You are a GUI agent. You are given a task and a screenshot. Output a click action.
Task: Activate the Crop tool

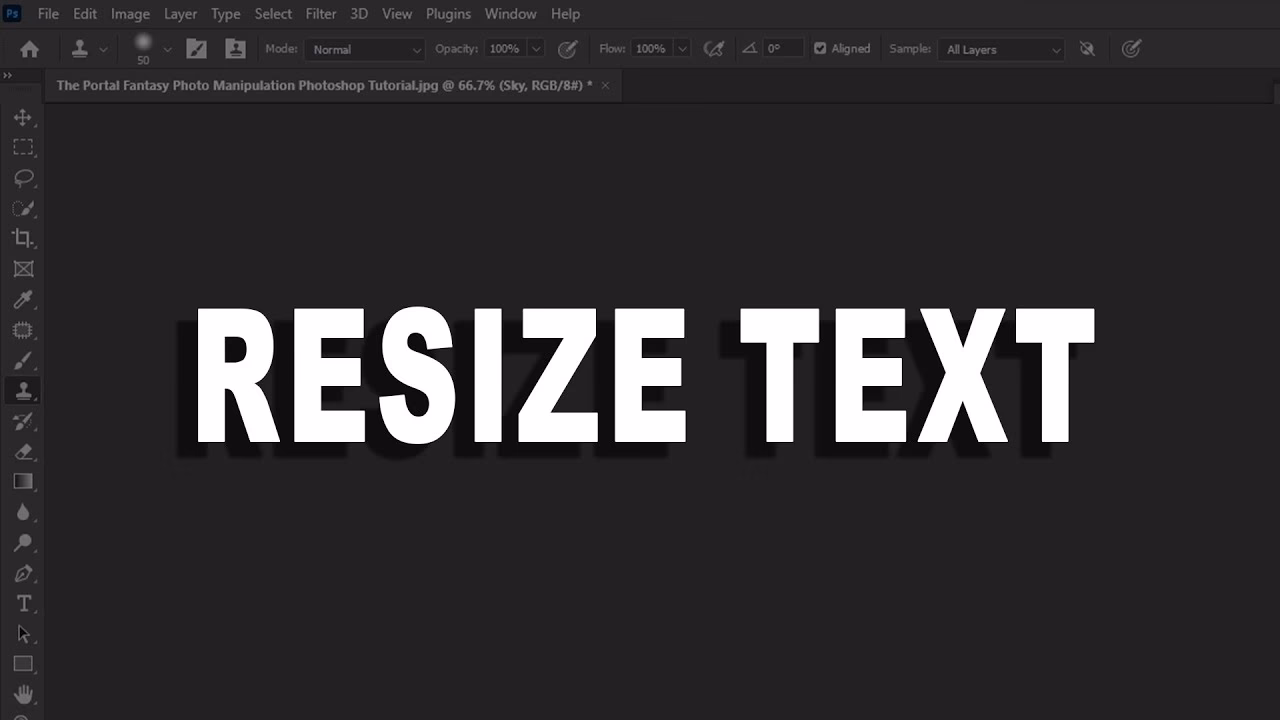coord(24,238)
